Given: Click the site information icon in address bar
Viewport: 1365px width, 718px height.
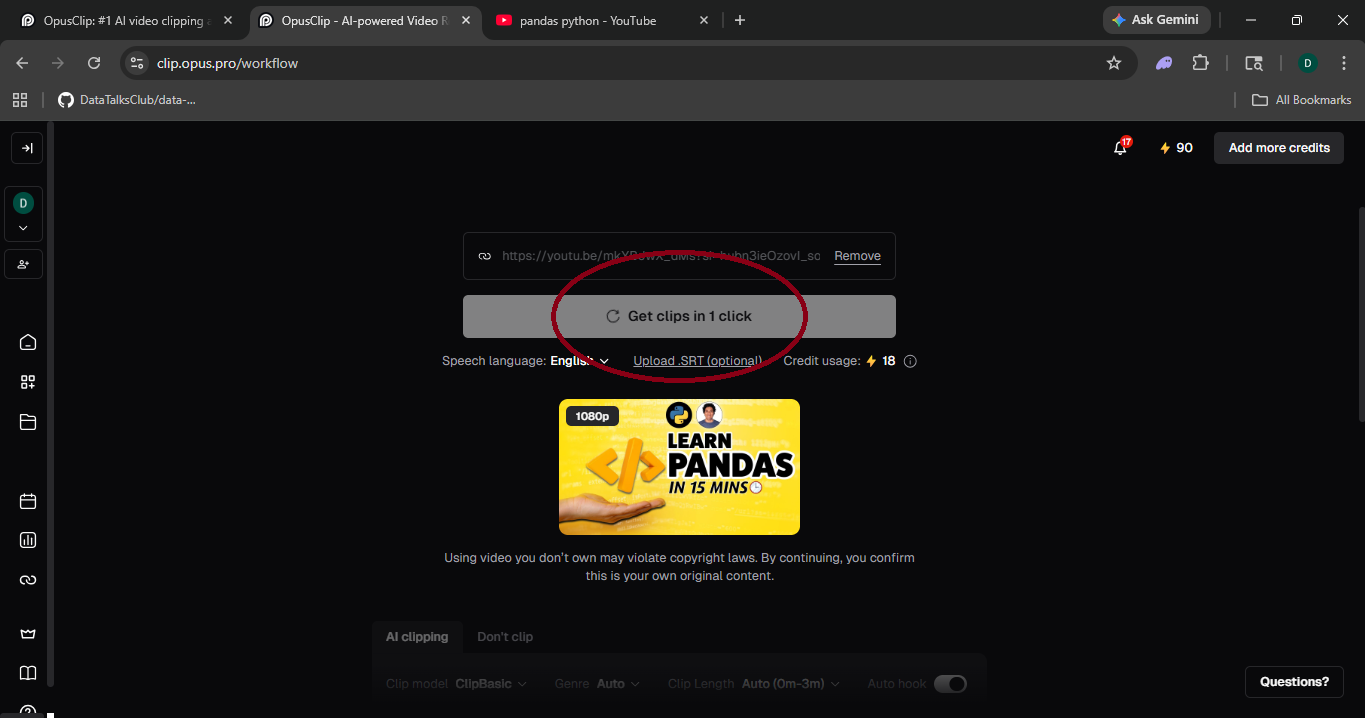Looking at the screenshot, I should tap(137, 63).
